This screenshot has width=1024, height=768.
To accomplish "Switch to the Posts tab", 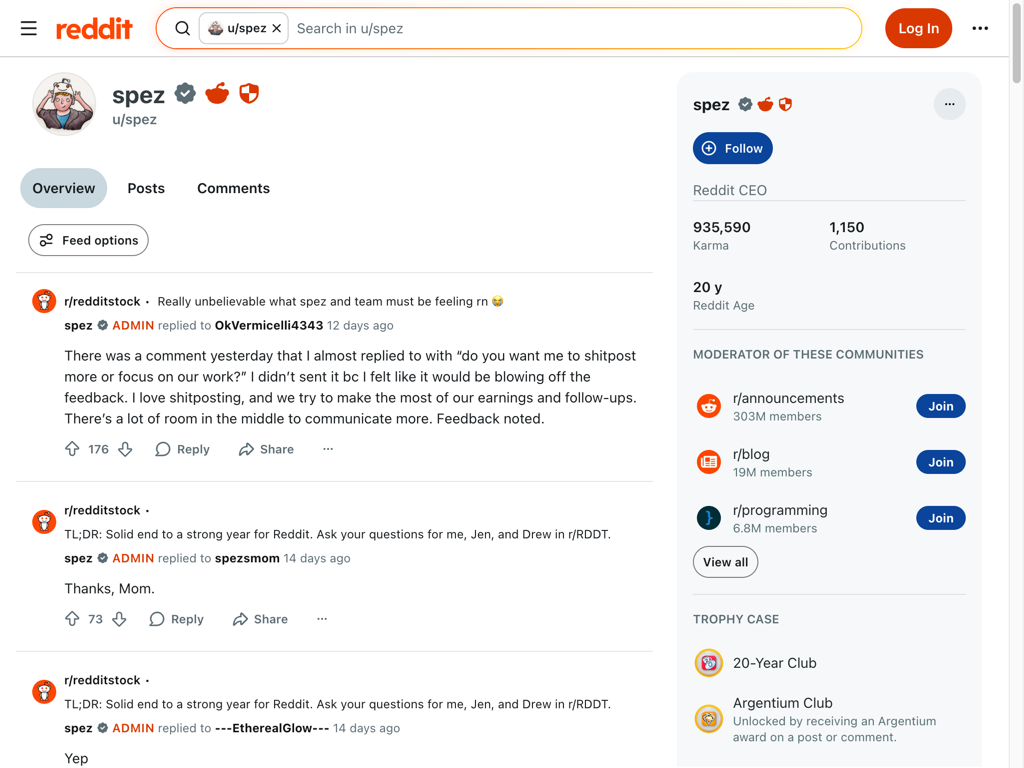I will click(x=146, y=188).
